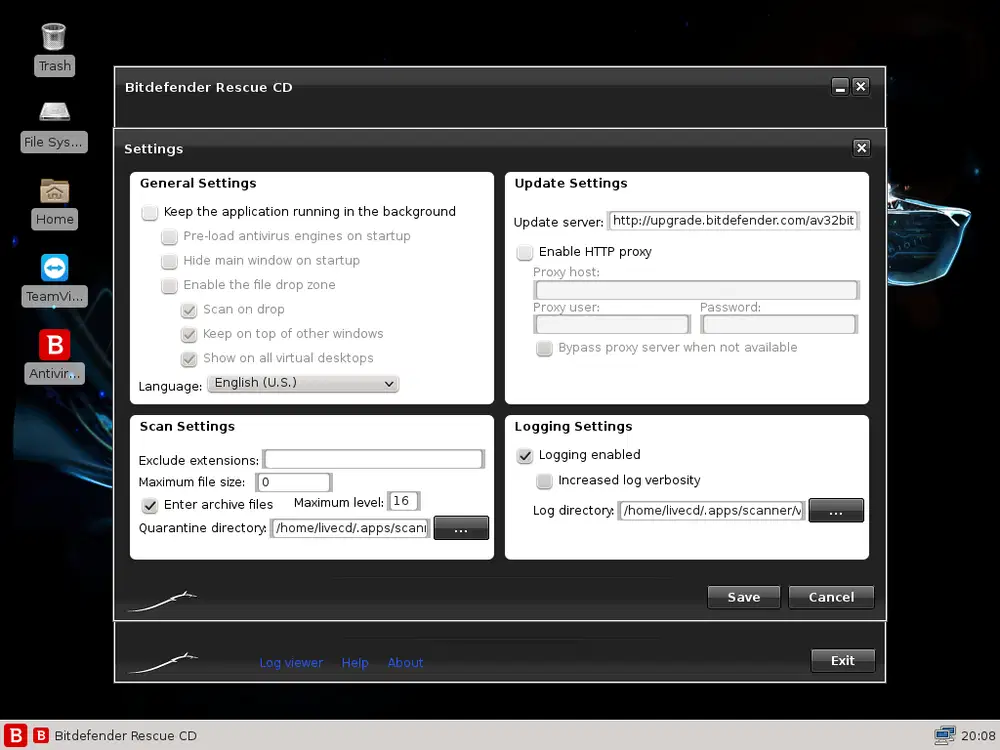Browse for log directory with ... button
1000x750 pixels.
click(836, 510)
